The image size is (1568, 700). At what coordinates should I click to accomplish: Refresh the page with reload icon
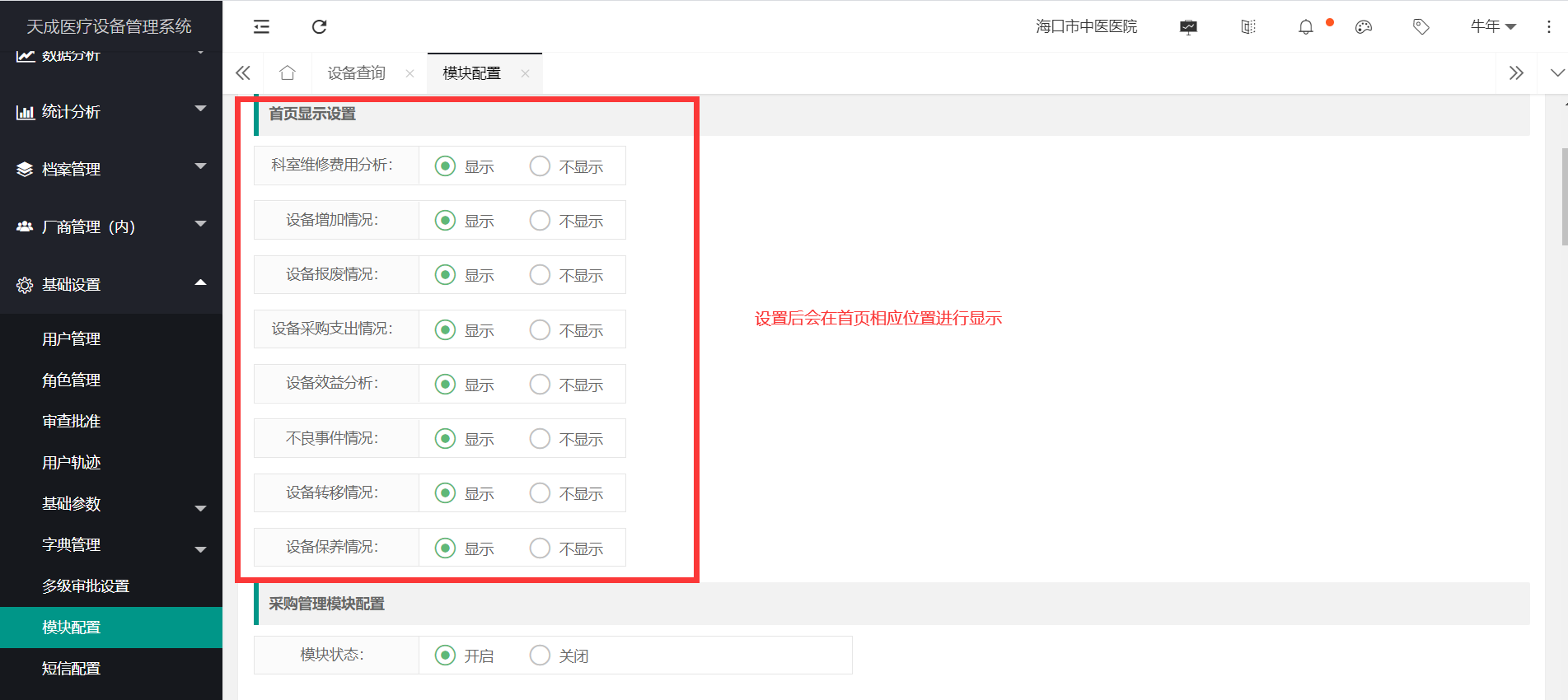point(320,26)
